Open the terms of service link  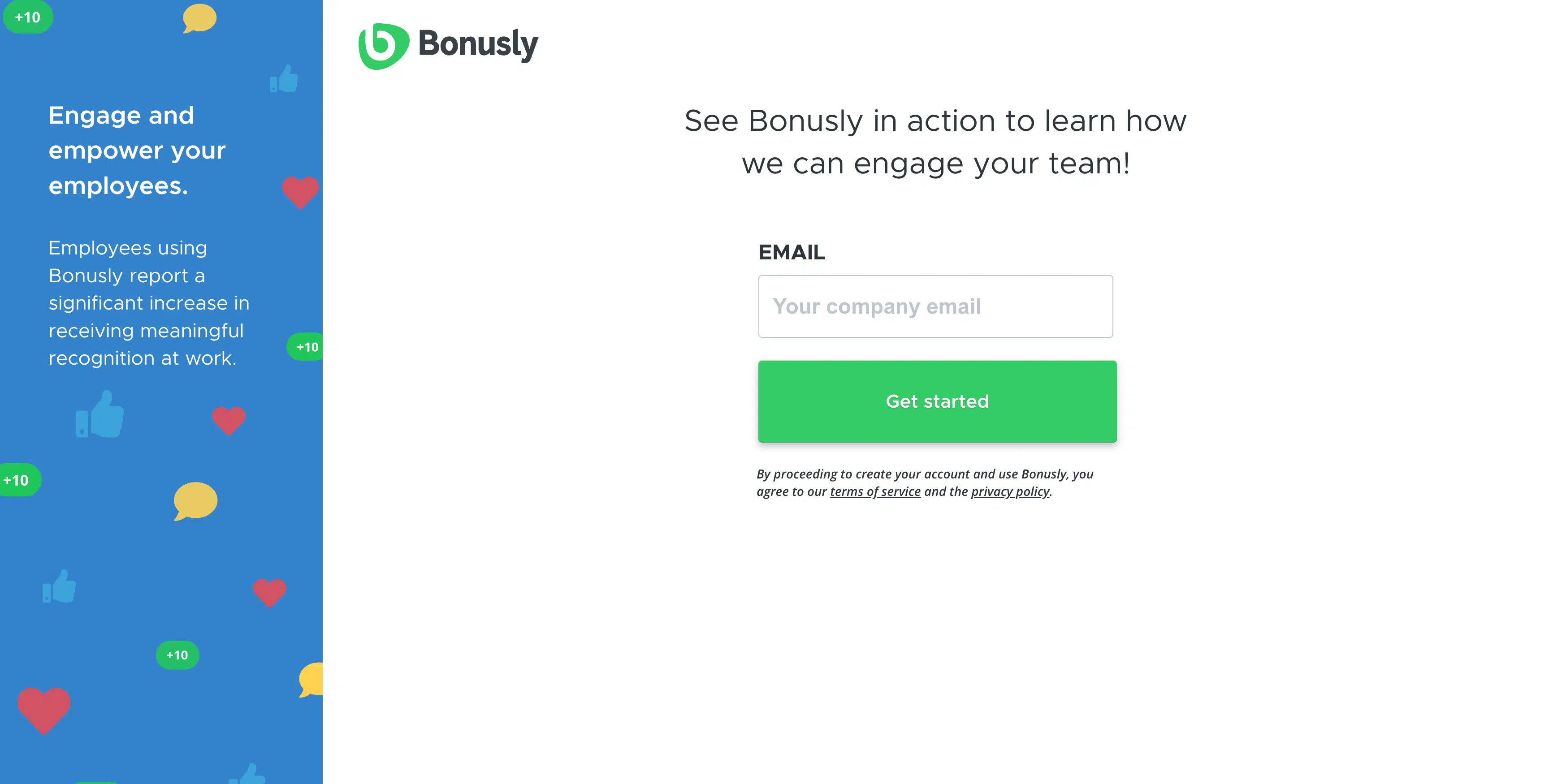pos(875,492)
